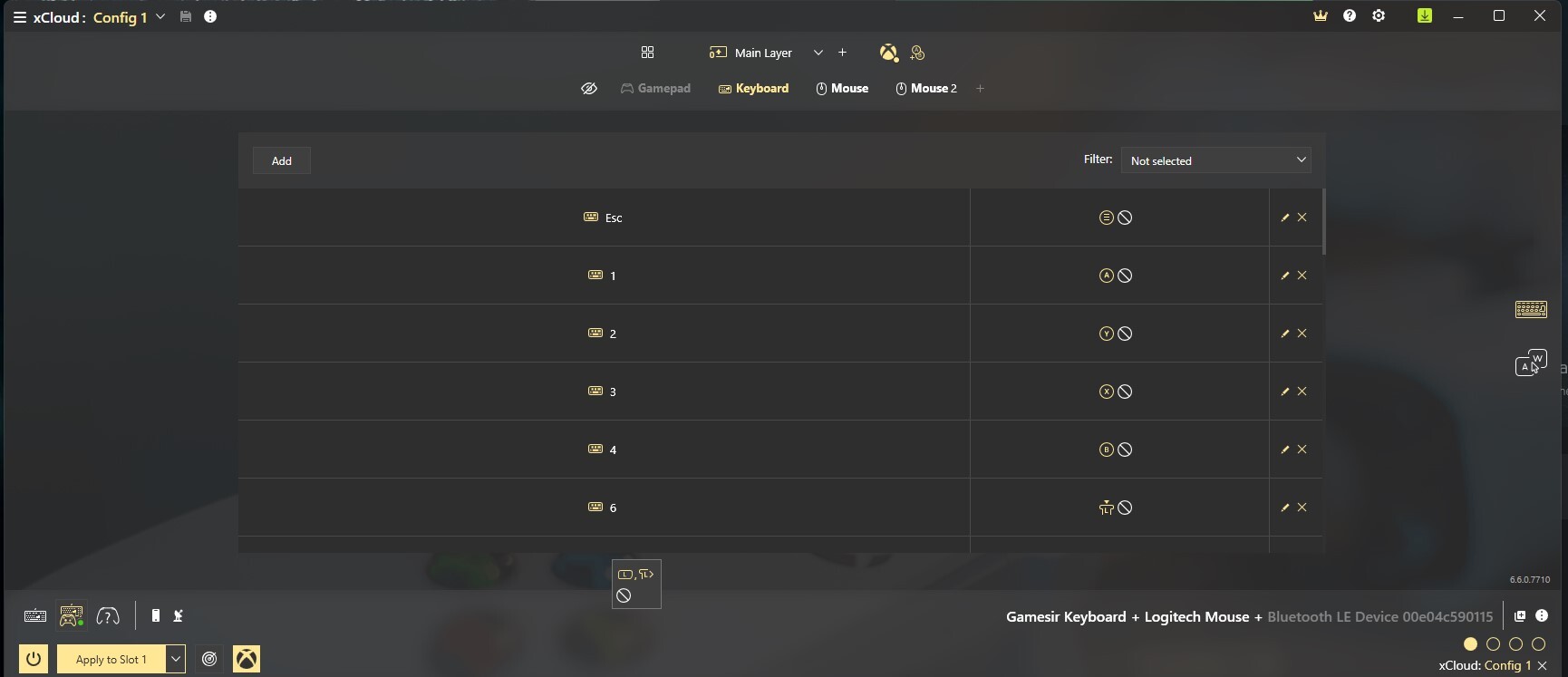Click the save config floppy icon
Image resolution: width=1568 pixels, height=677 pixels.
point(186,16)
